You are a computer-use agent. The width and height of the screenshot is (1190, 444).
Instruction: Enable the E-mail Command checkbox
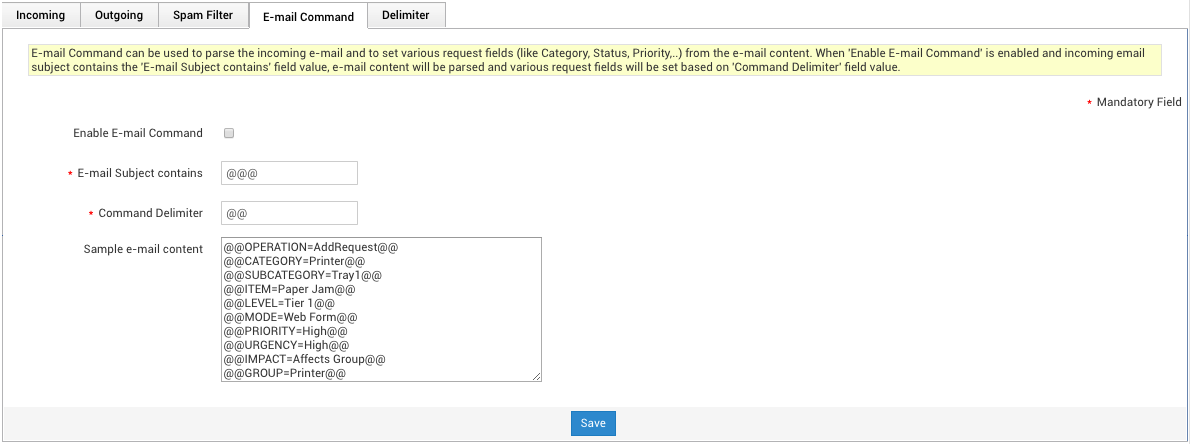pyautogui.click(x=229, y=133)
